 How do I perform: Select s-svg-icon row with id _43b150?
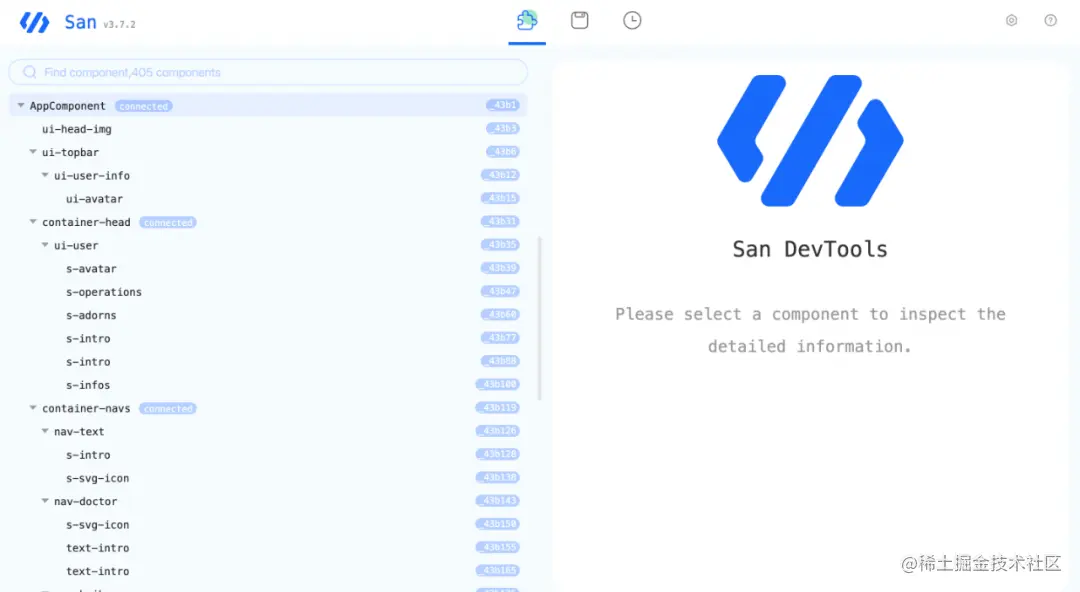(268, 524)
